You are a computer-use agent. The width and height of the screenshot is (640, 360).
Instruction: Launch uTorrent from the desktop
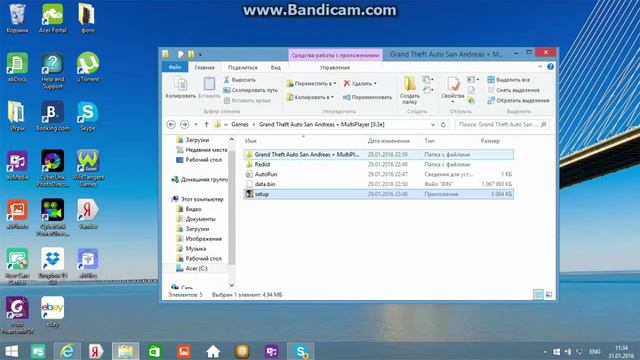tap(88, 67)
